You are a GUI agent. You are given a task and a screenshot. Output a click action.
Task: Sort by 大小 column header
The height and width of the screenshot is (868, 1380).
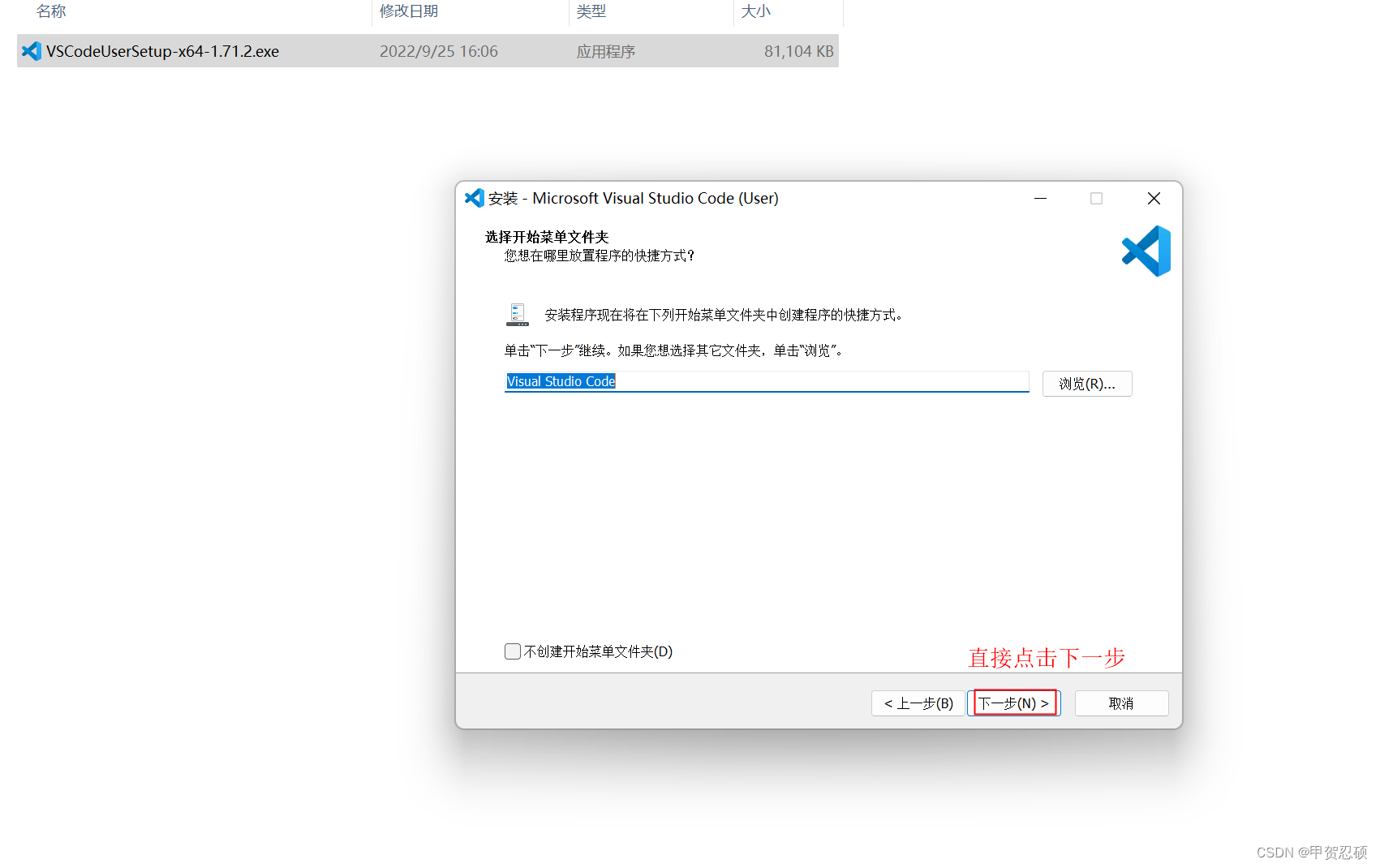756,11
